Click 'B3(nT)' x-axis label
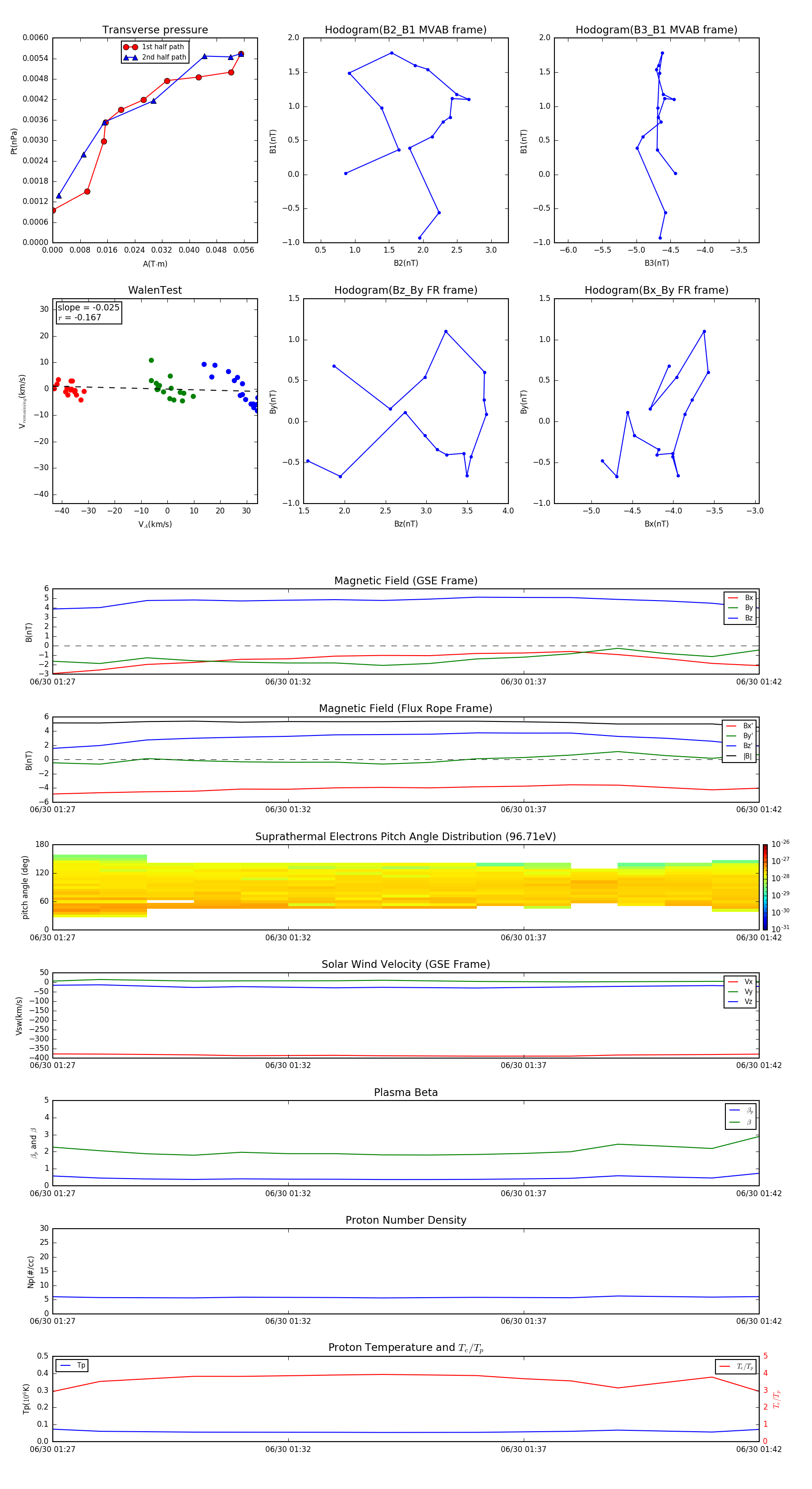 (x=656, y=263)
